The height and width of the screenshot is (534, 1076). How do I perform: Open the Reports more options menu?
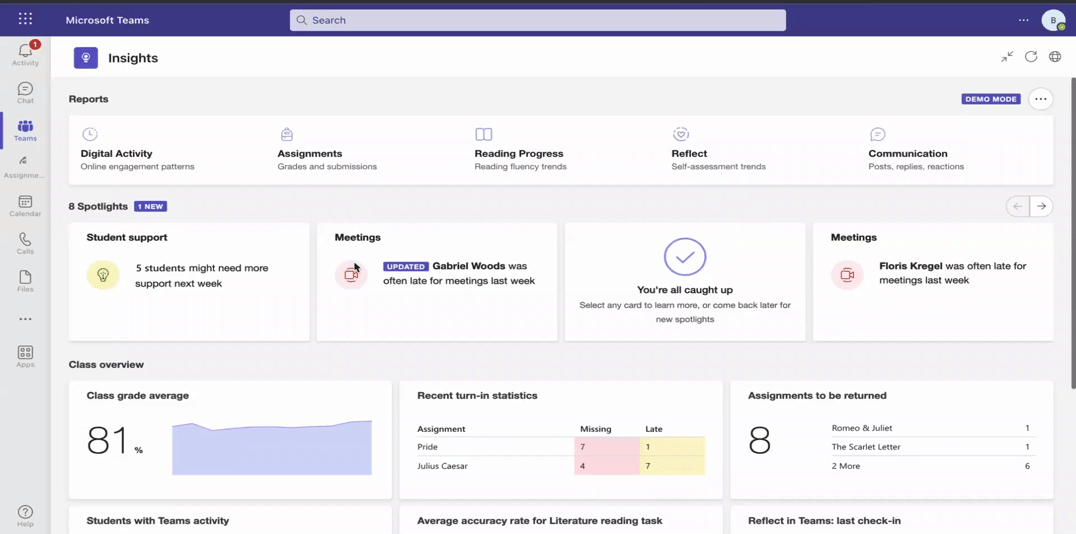[1041, 99]
